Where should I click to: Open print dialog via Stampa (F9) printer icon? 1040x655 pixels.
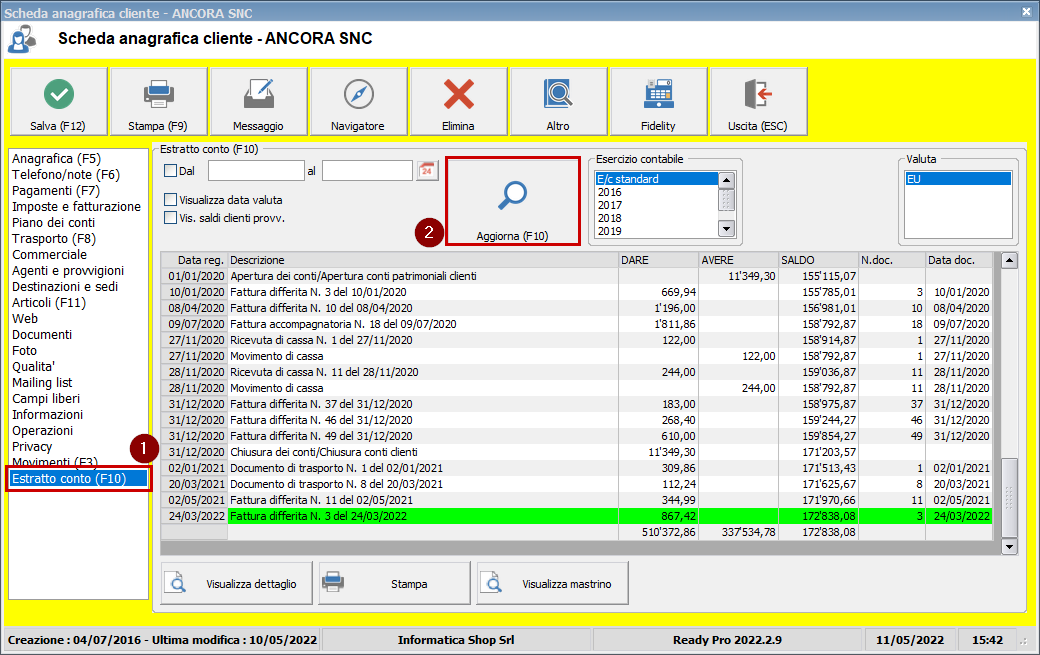pos(157,92)
